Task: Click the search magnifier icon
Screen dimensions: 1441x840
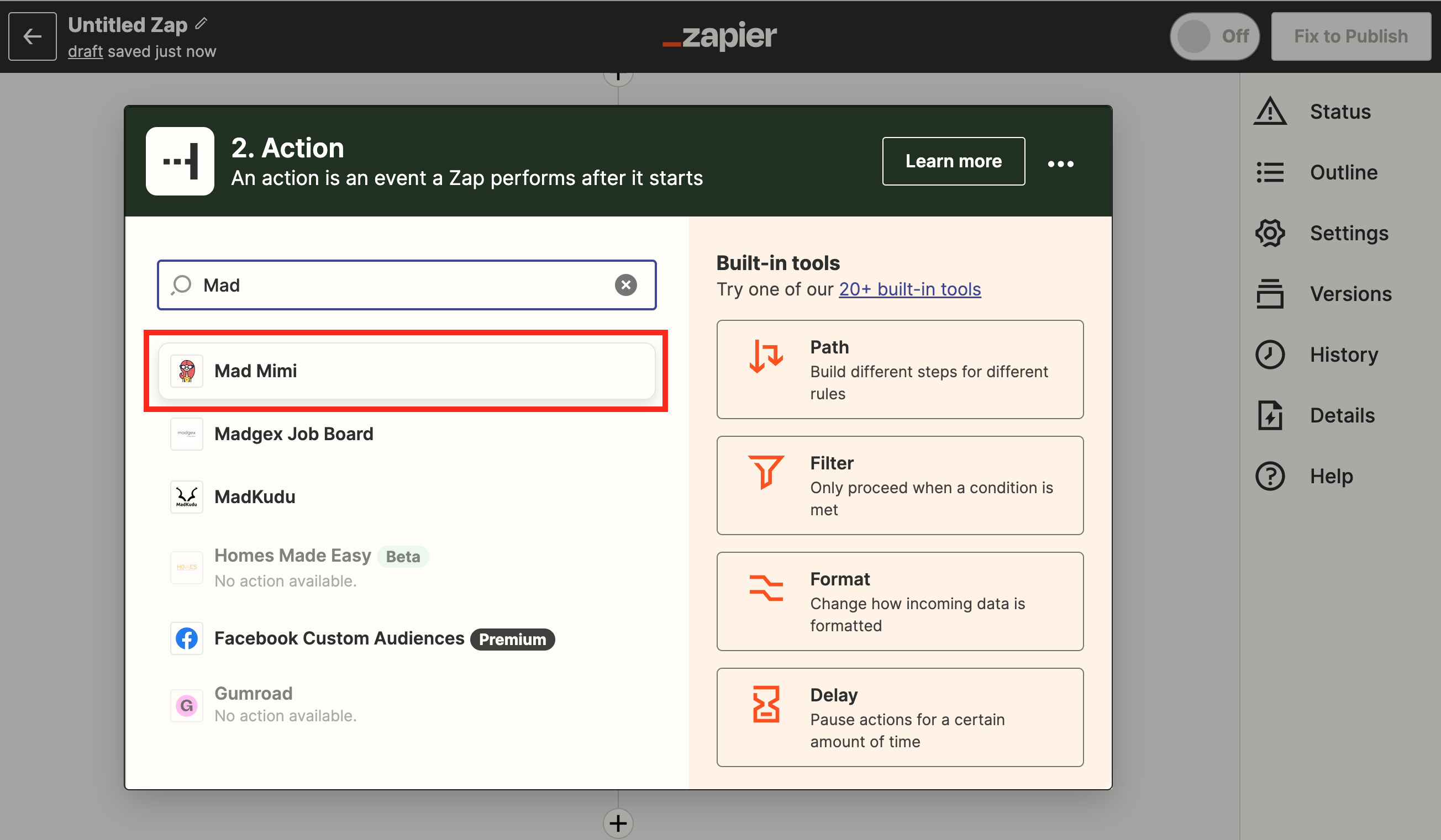Action: tap(181, 284)
